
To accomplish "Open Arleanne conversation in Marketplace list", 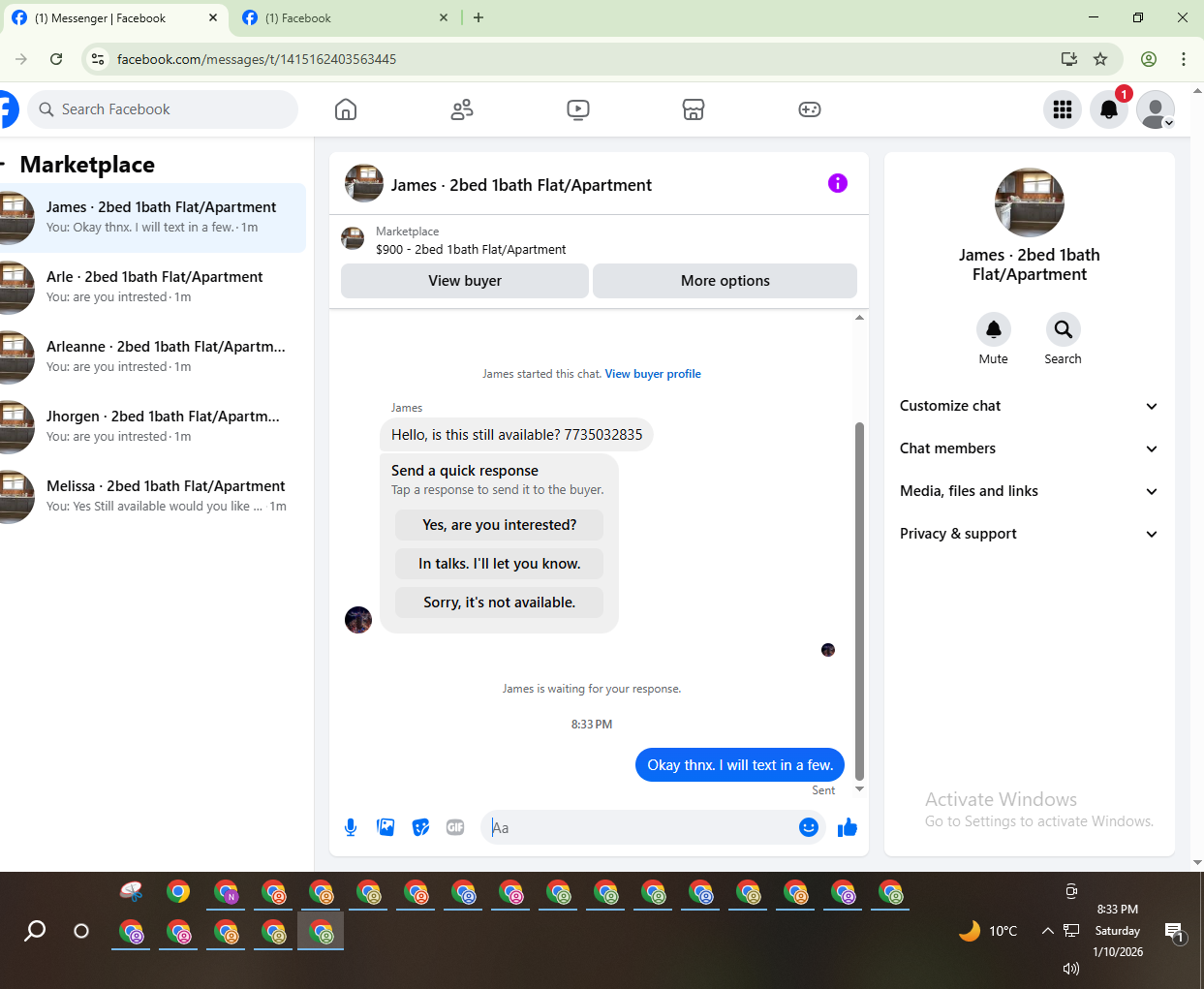I will pos(153,356).
